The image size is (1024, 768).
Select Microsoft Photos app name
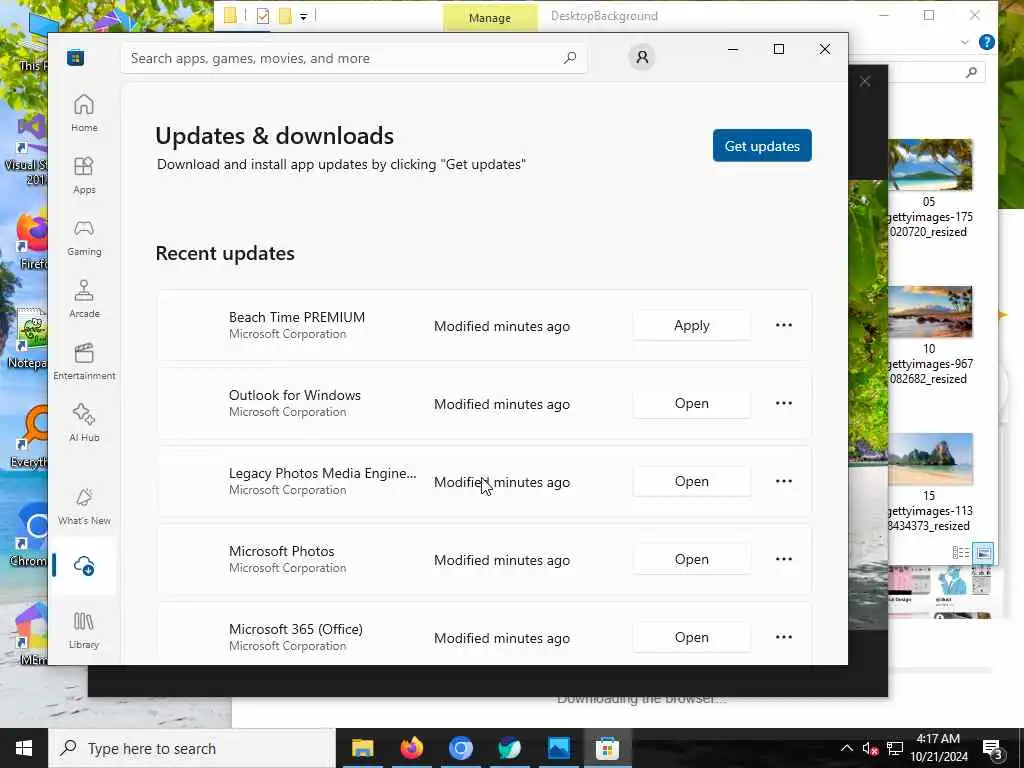(x=281, y=551)
